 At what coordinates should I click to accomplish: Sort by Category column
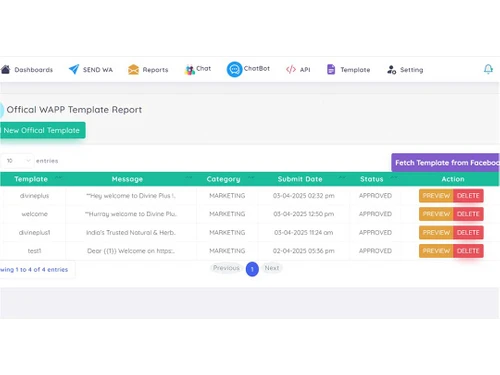pos(223,179)
